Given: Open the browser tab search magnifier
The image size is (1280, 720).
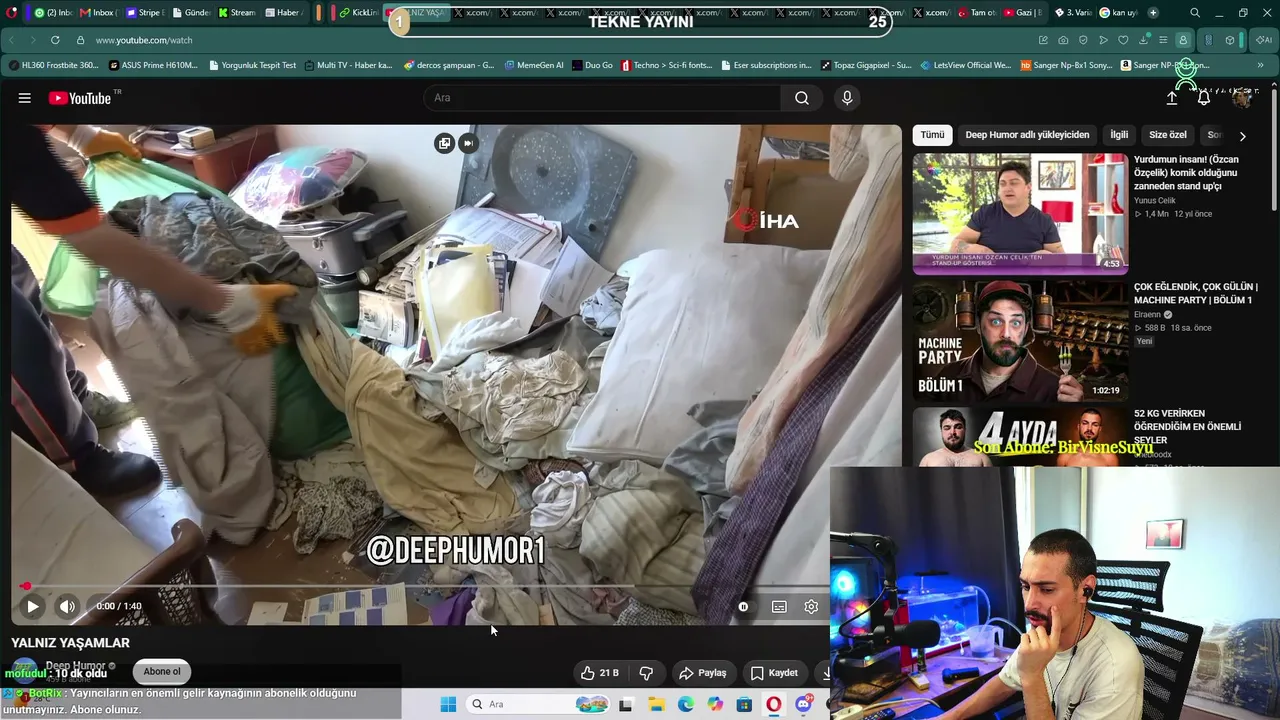Looking at the screenshot, I should coord(1195,13).
